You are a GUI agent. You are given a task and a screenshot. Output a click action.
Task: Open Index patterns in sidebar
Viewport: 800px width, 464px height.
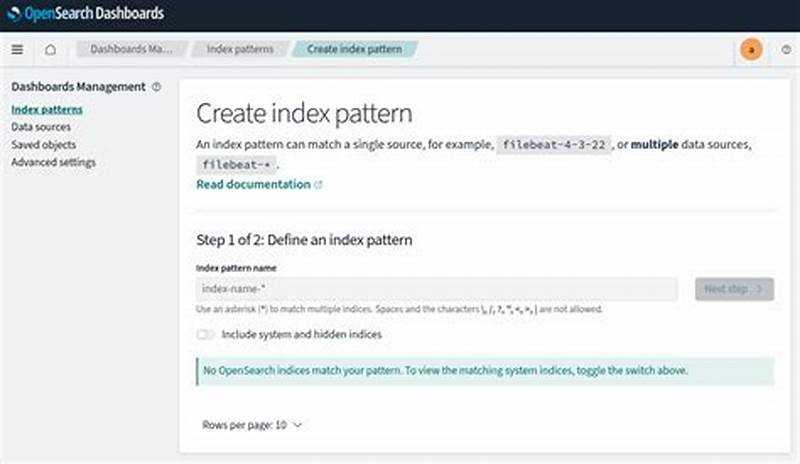(x=46, y=109)
